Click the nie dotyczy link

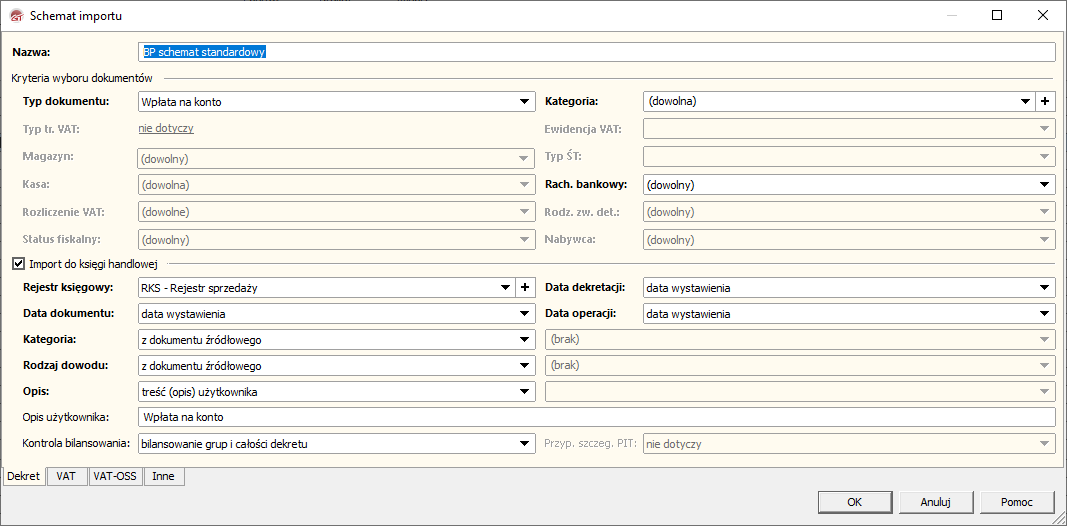coord(166,128)
